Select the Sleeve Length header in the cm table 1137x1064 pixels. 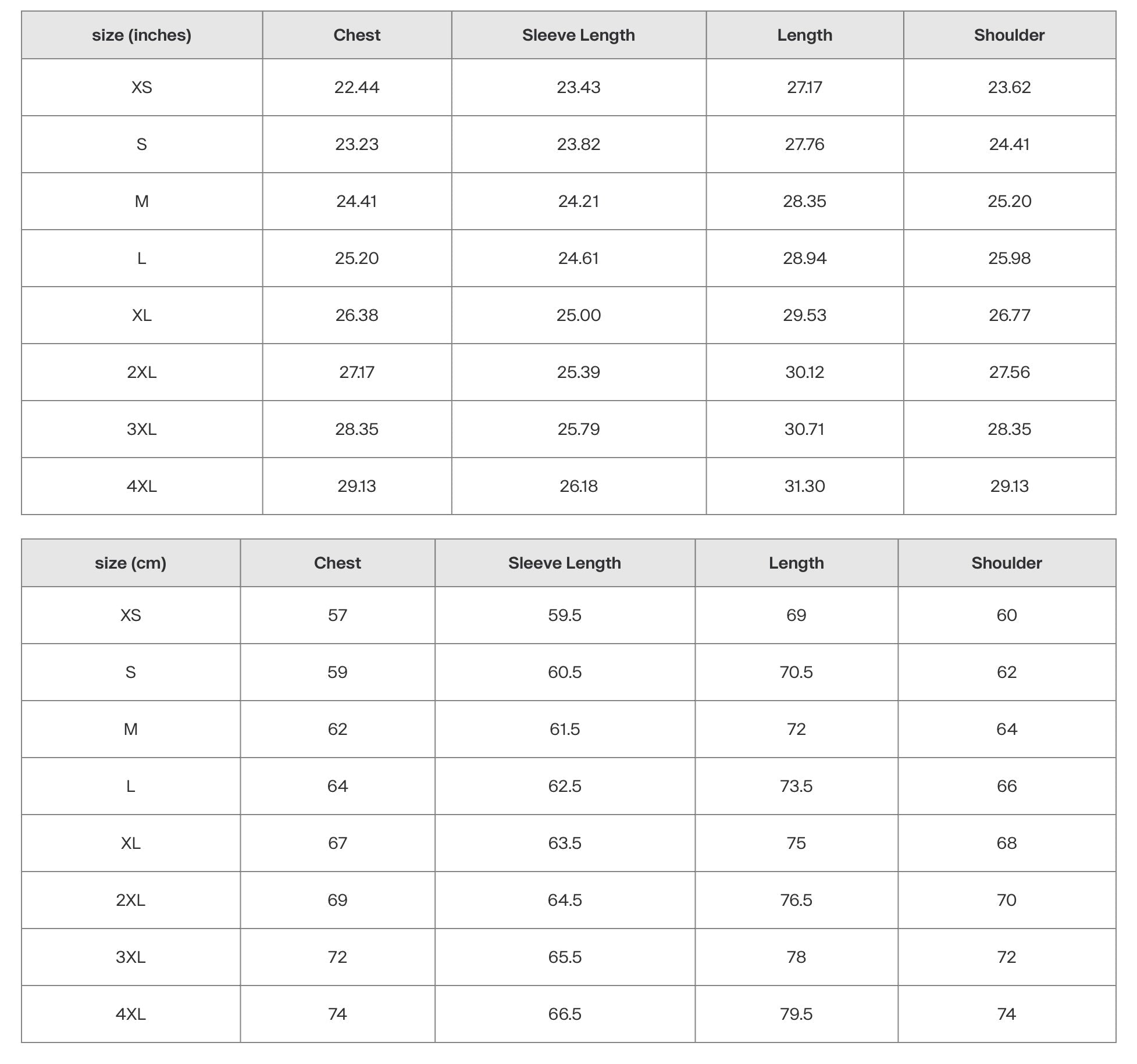click(x=564, y=563)
